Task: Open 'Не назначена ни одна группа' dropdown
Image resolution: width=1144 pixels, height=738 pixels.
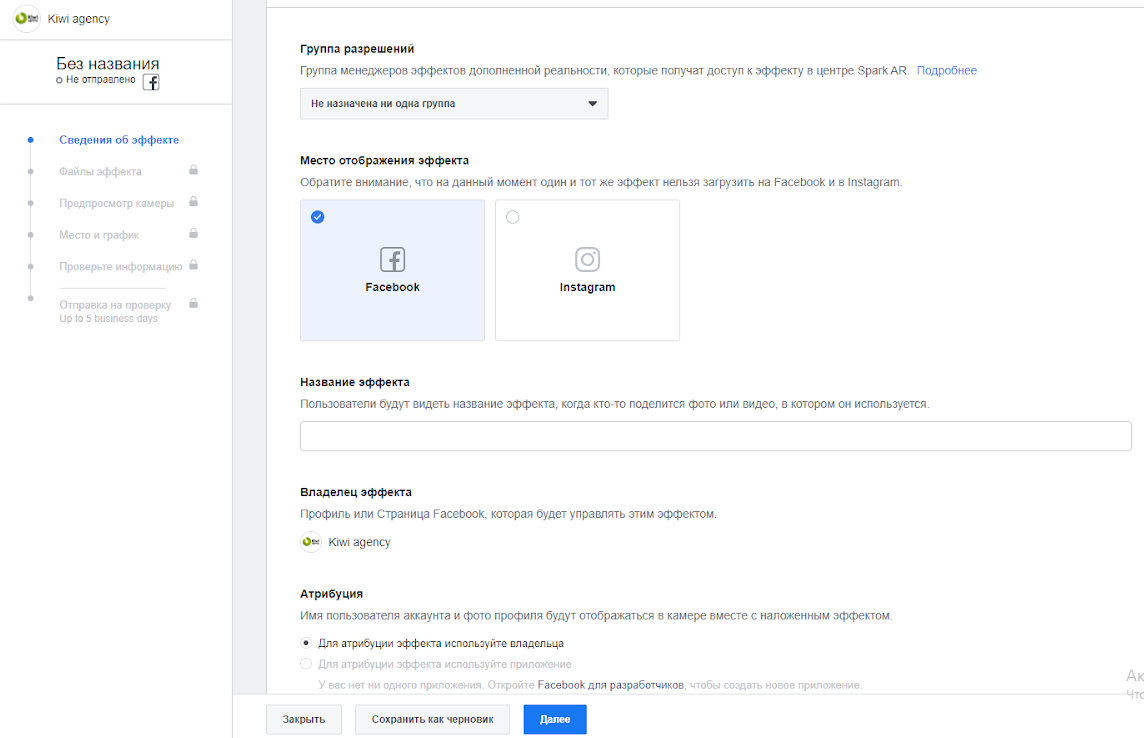Action: point(454,104)
